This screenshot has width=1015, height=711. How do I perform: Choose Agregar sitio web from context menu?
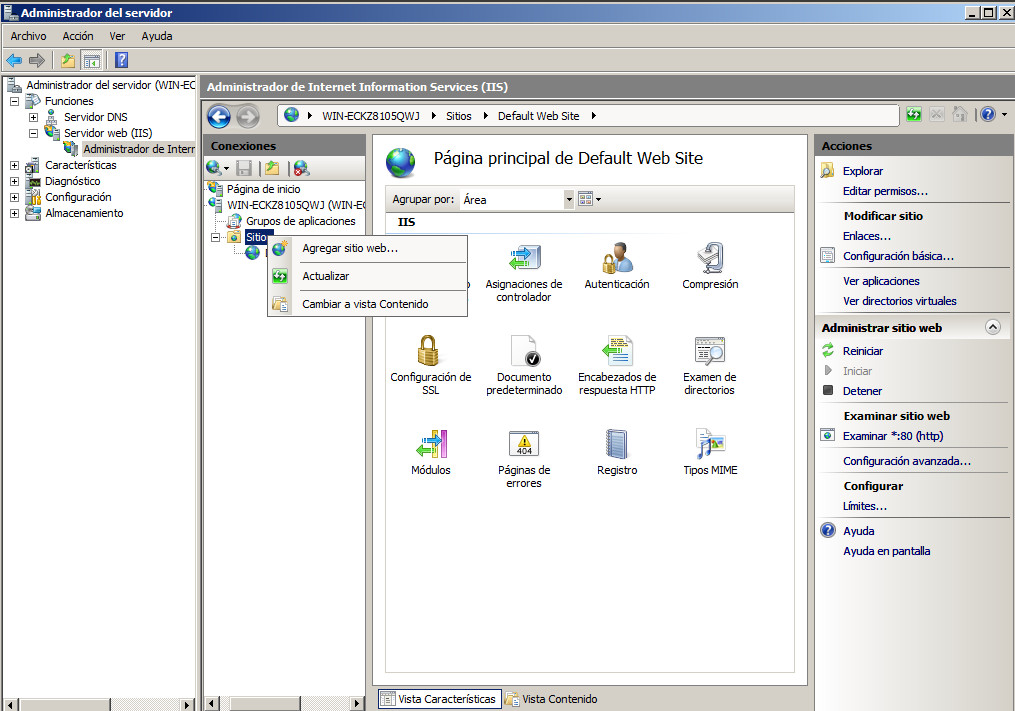coord(350,248)
